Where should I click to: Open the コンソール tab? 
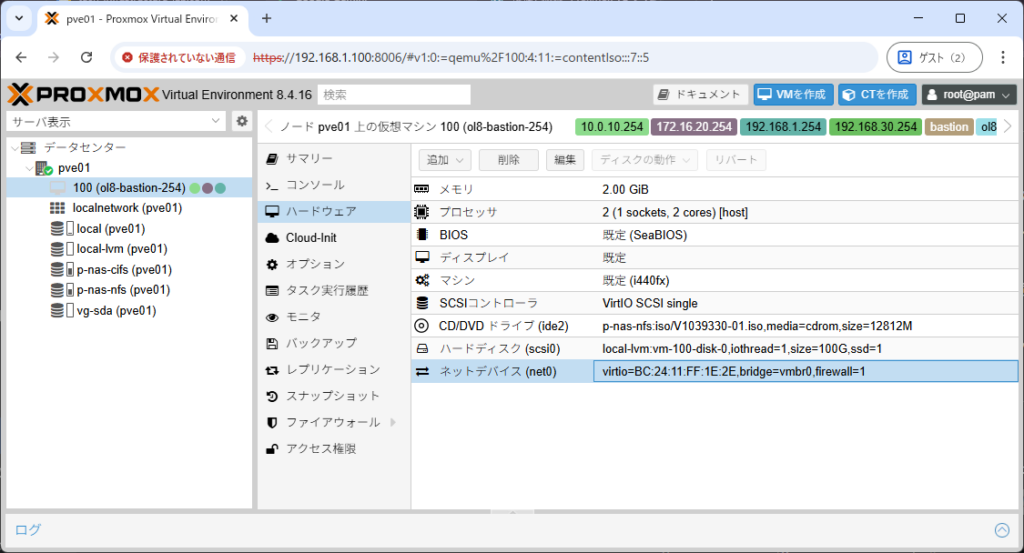click(x=334, y=185)
